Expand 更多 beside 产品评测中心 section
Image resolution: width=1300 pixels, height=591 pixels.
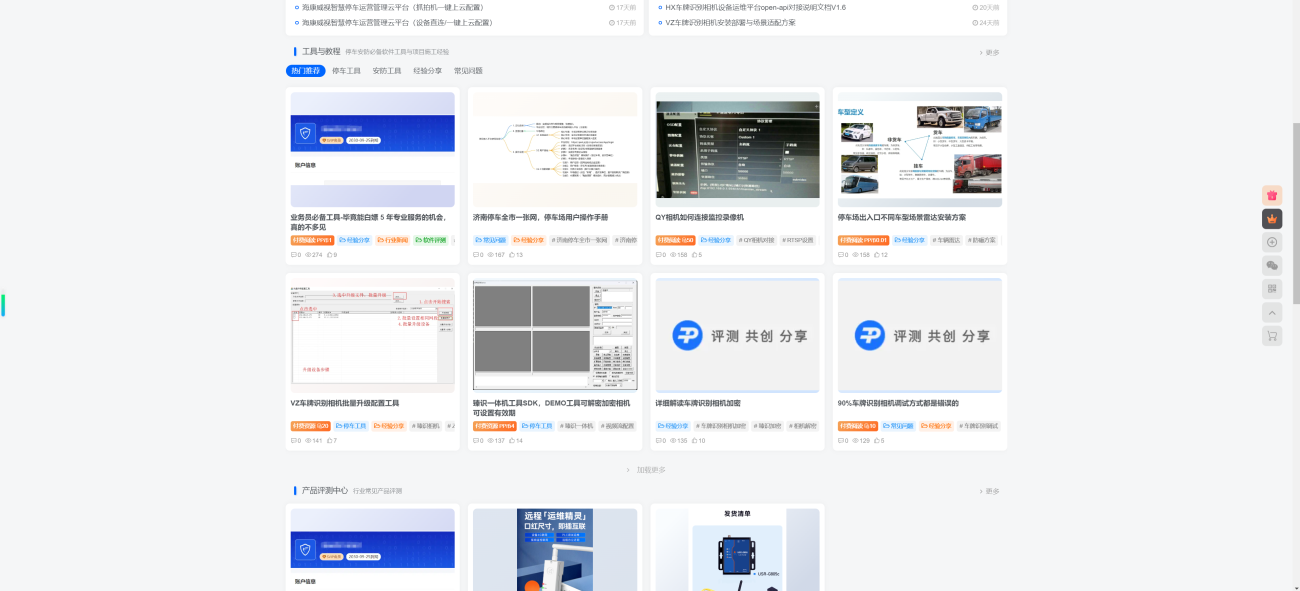[x=990, y=491]
